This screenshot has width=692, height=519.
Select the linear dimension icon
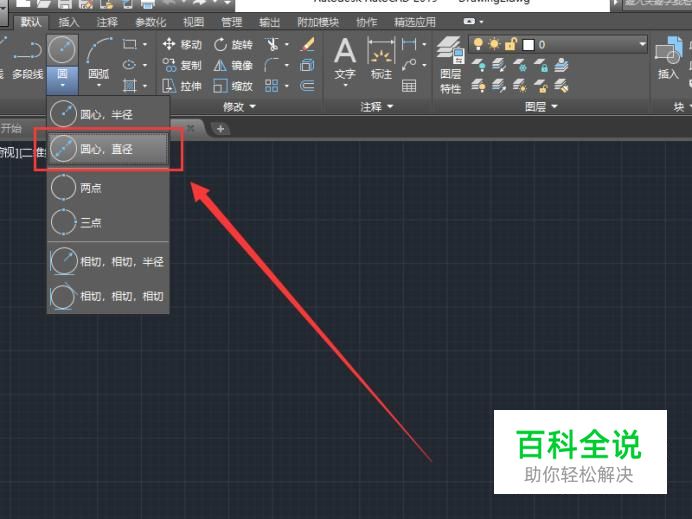(x=409, y=44)
